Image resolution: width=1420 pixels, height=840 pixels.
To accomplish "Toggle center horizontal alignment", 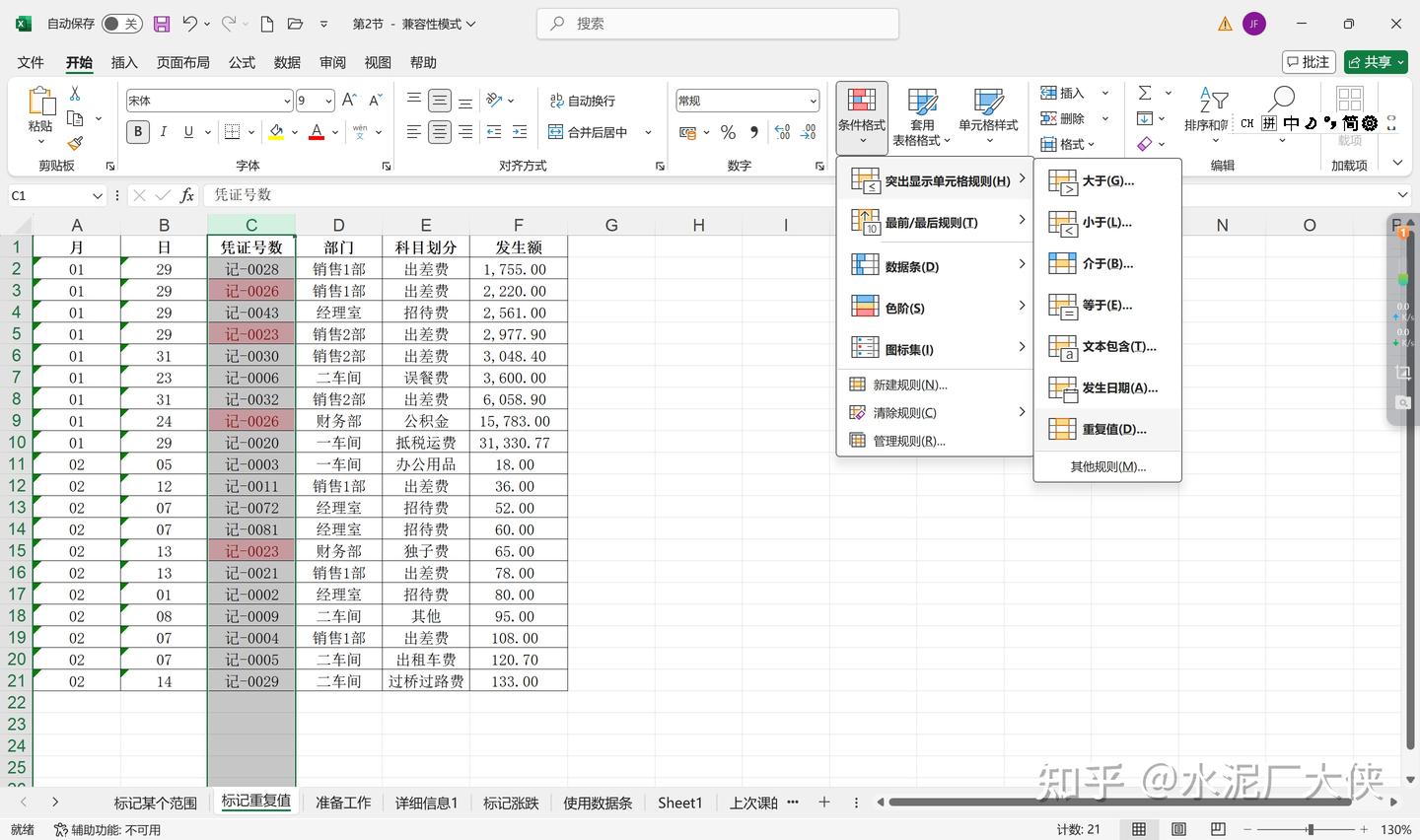I will (x=440, y=132).
